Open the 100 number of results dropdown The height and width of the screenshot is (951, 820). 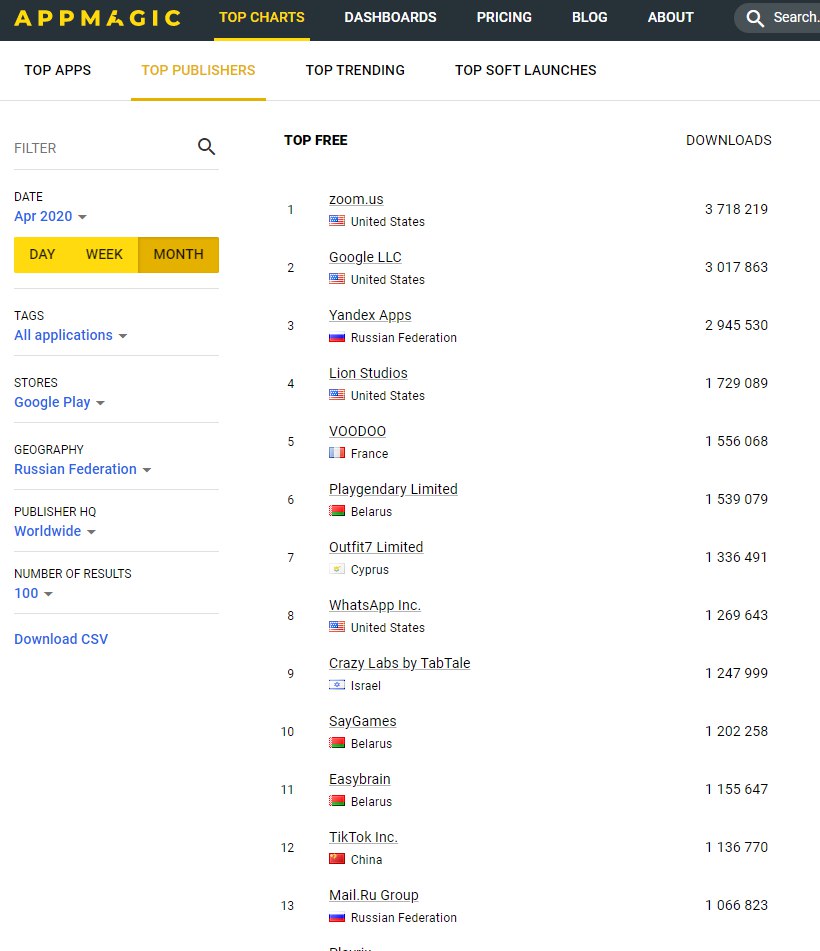click(33, 593)
